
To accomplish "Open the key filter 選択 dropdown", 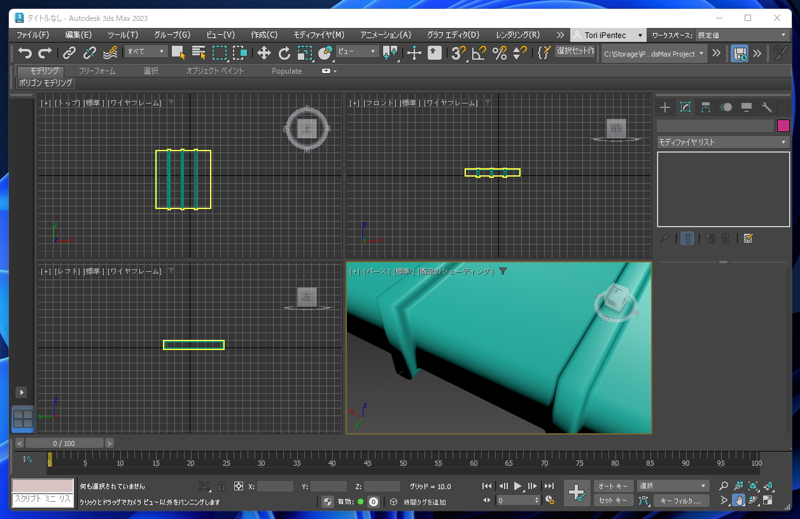I will coord(672,486).
